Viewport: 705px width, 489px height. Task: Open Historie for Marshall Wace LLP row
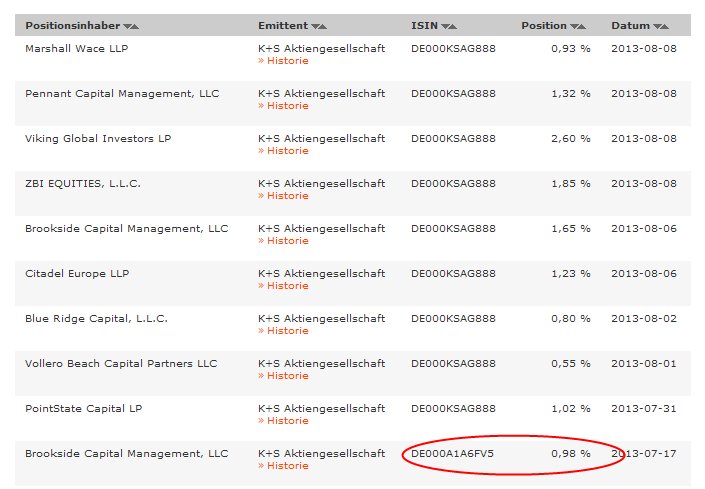283,61
